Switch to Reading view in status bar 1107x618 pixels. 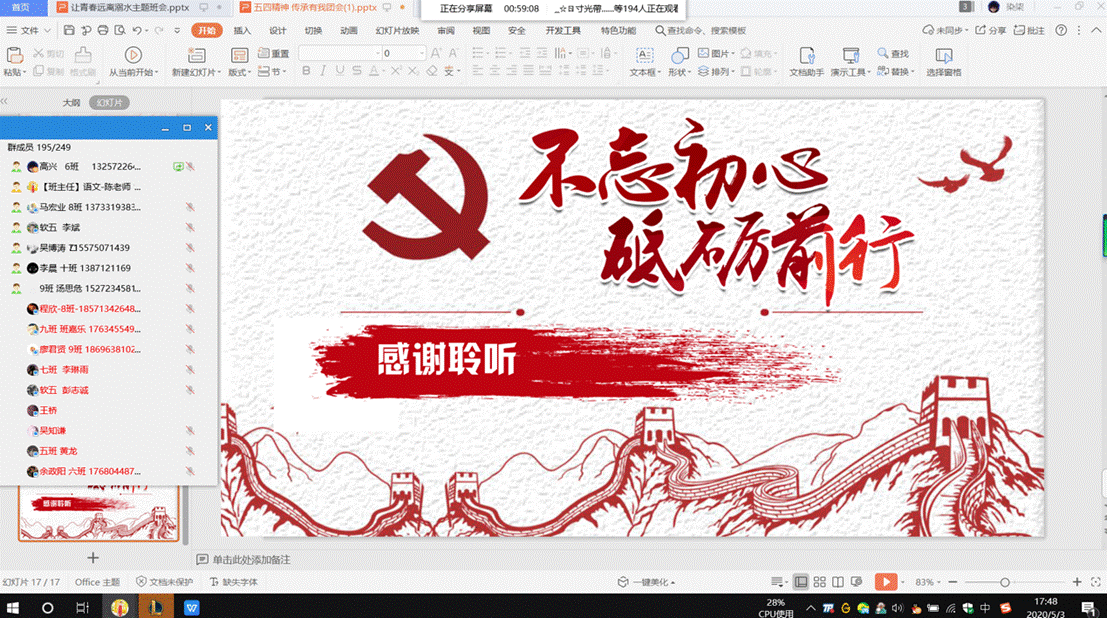(x=837, y=582)
